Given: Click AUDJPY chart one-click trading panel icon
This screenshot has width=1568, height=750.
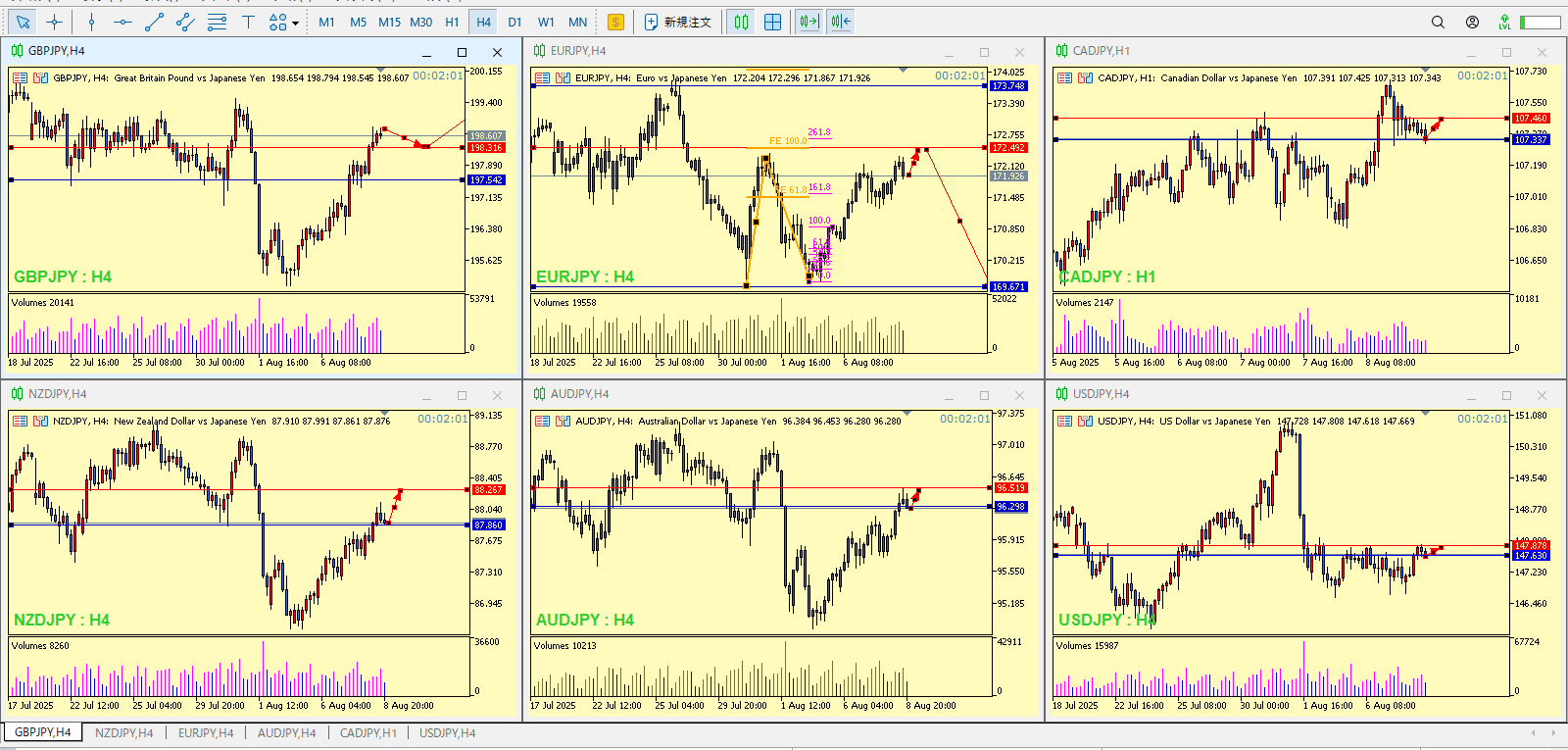Looking at the screenshot, I should (542, 421).
